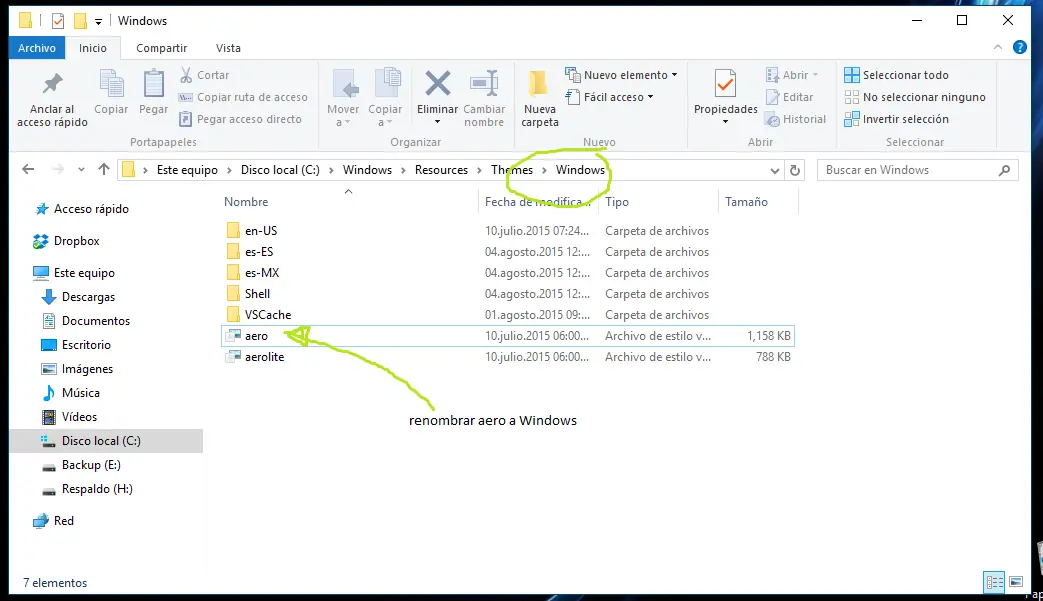Open Acceso rápido in navigation pane
This screenshot has height=601, width=1043.
[81, 209]
